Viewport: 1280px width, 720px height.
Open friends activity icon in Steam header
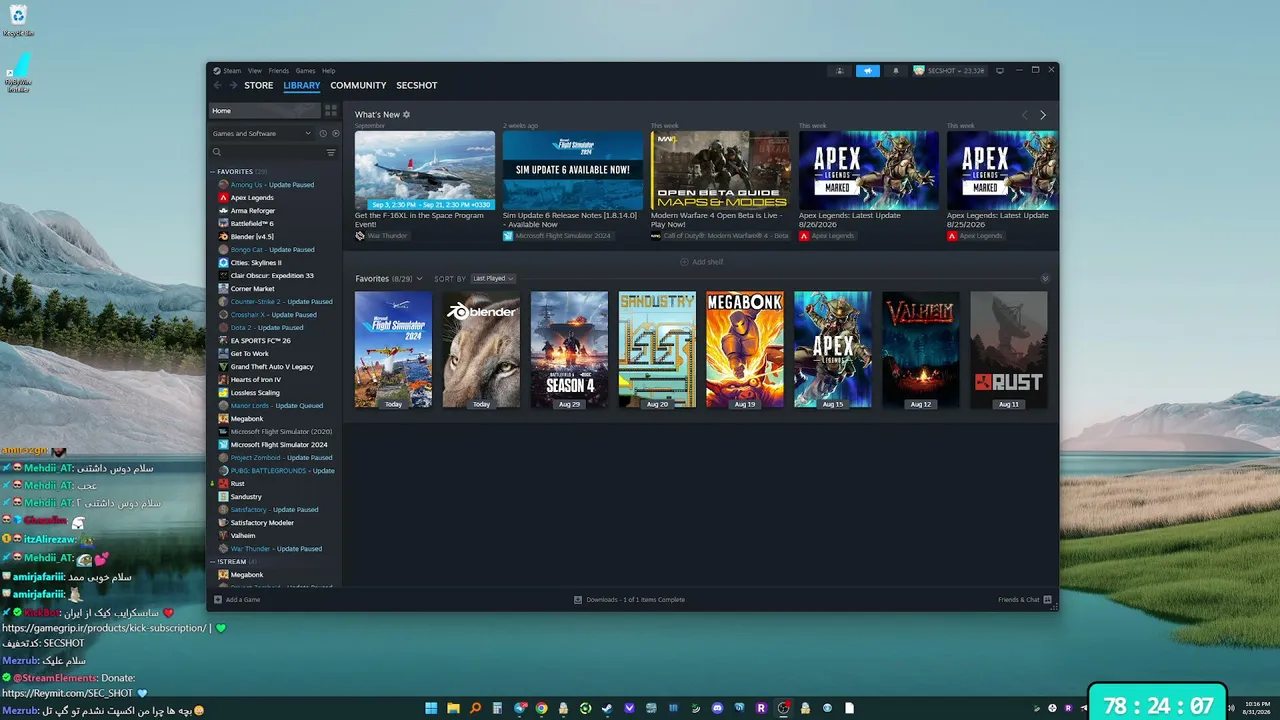840,71
